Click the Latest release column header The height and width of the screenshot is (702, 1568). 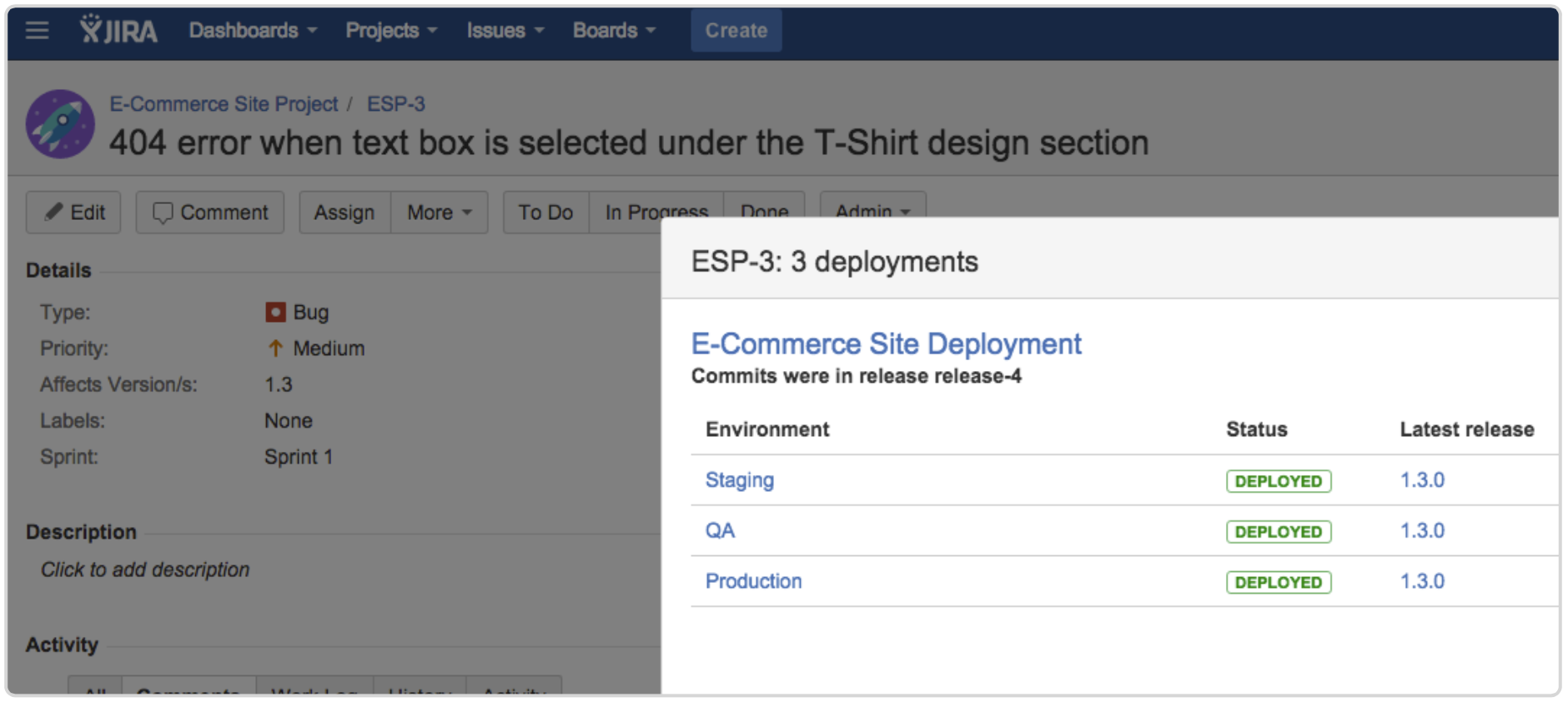1467,429
